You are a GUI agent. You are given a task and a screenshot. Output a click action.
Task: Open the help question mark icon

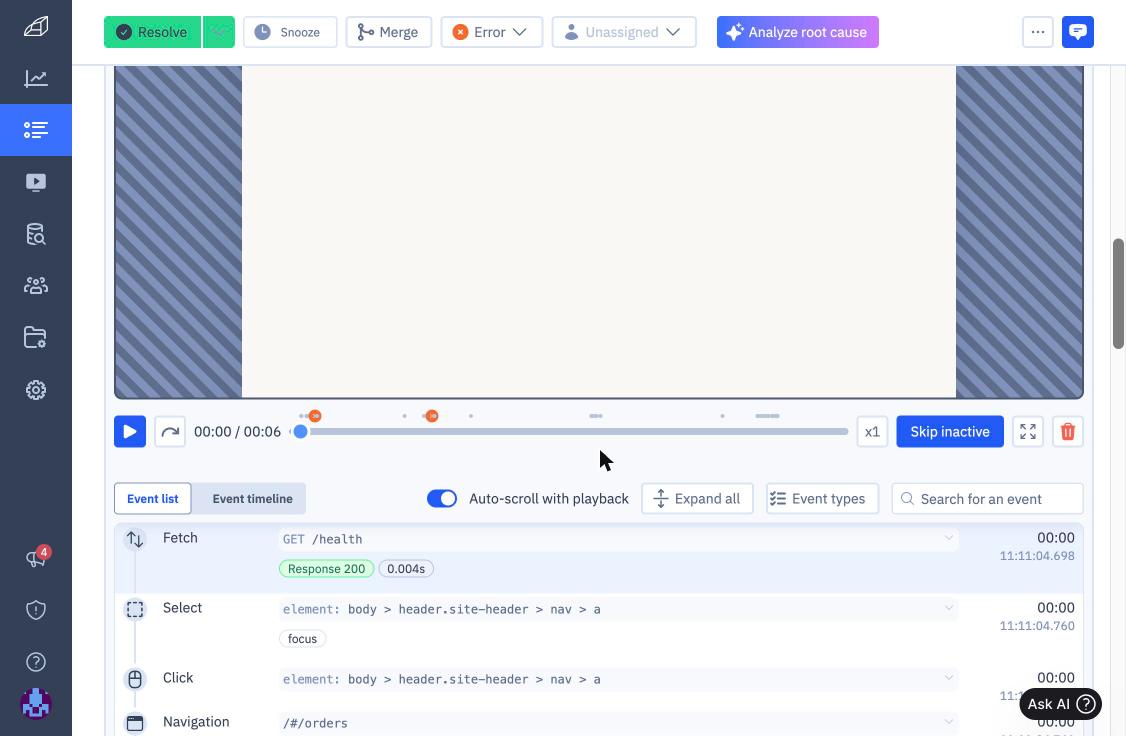click(36, 662)
